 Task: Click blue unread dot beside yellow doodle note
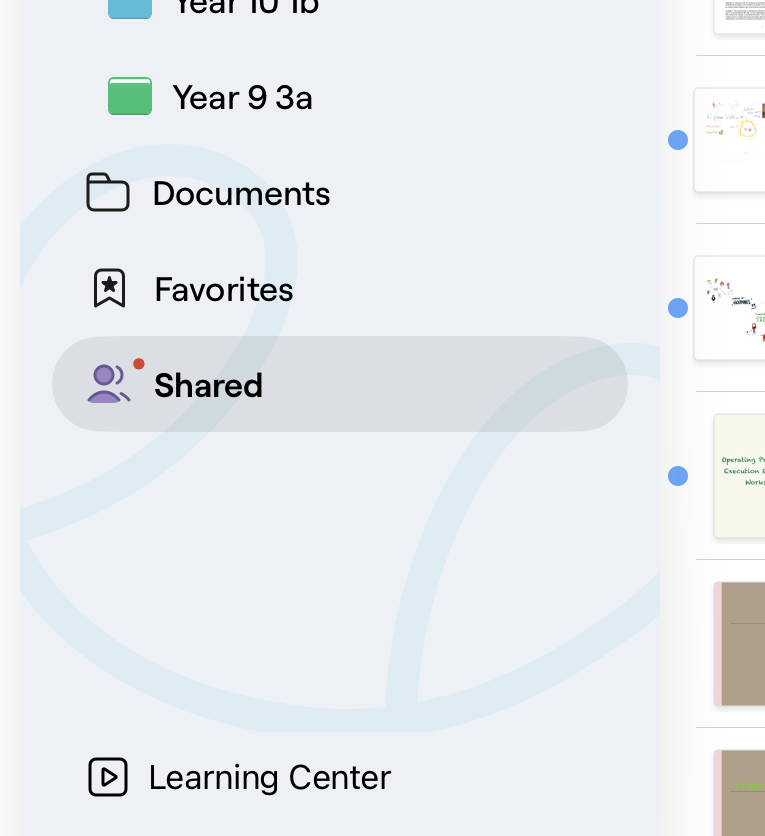click(678, 140)
